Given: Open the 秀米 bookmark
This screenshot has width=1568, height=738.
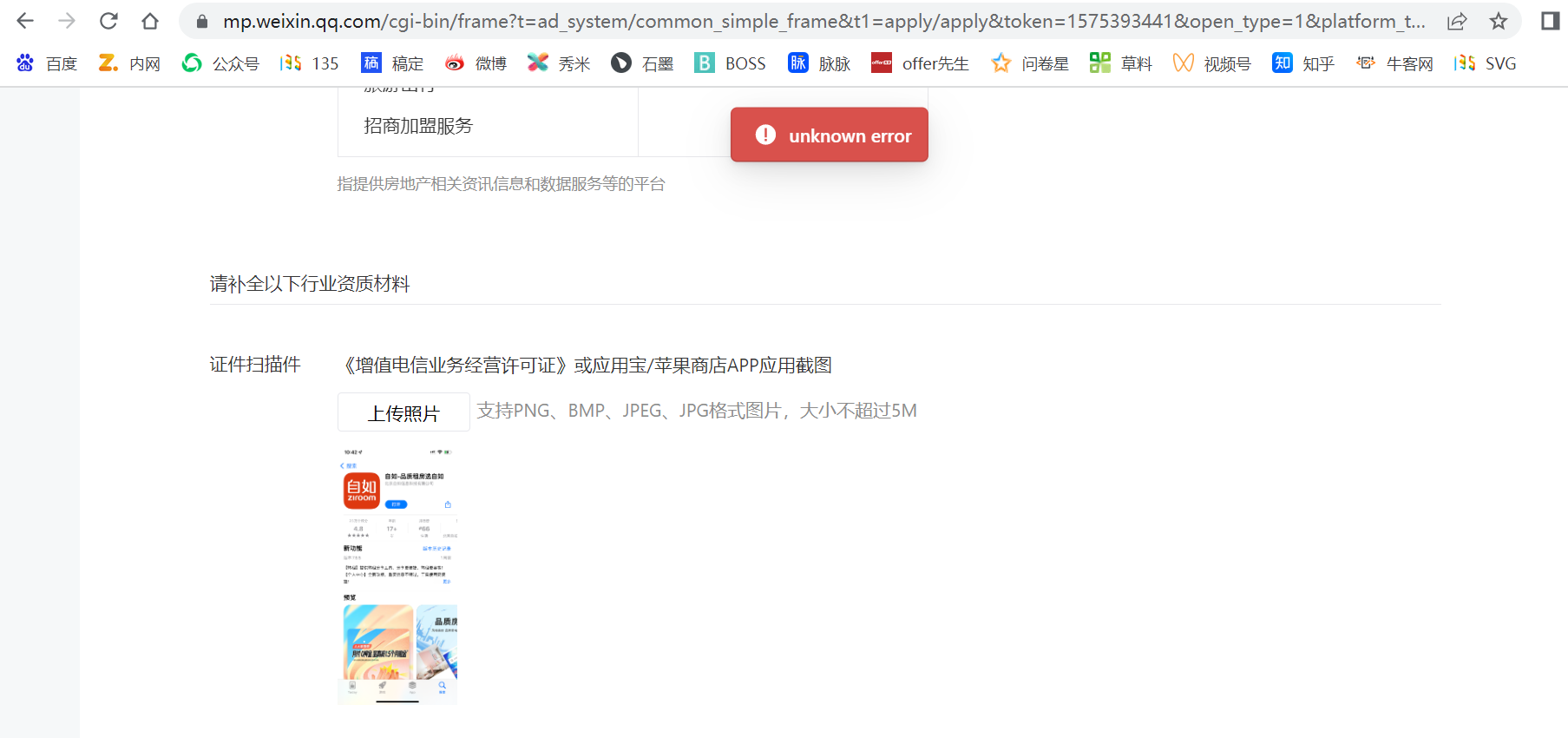Looking at the screenshot, I should pos(559,63).
